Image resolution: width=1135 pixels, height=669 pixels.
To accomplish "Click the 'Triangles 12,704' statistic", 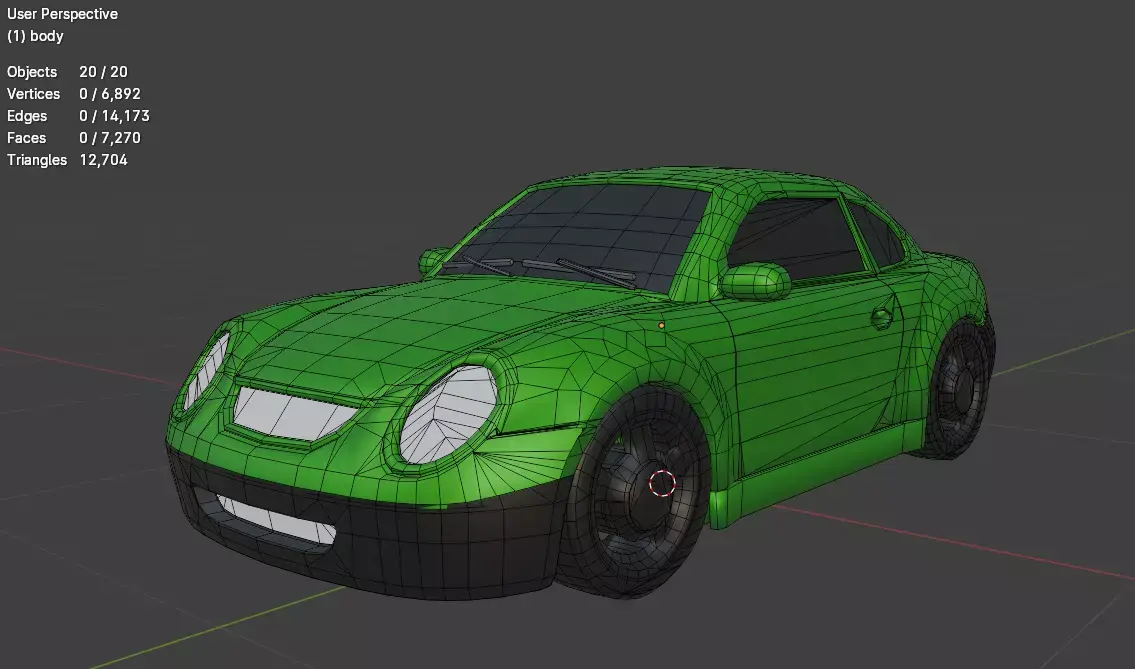I will [x=67, y=159].
